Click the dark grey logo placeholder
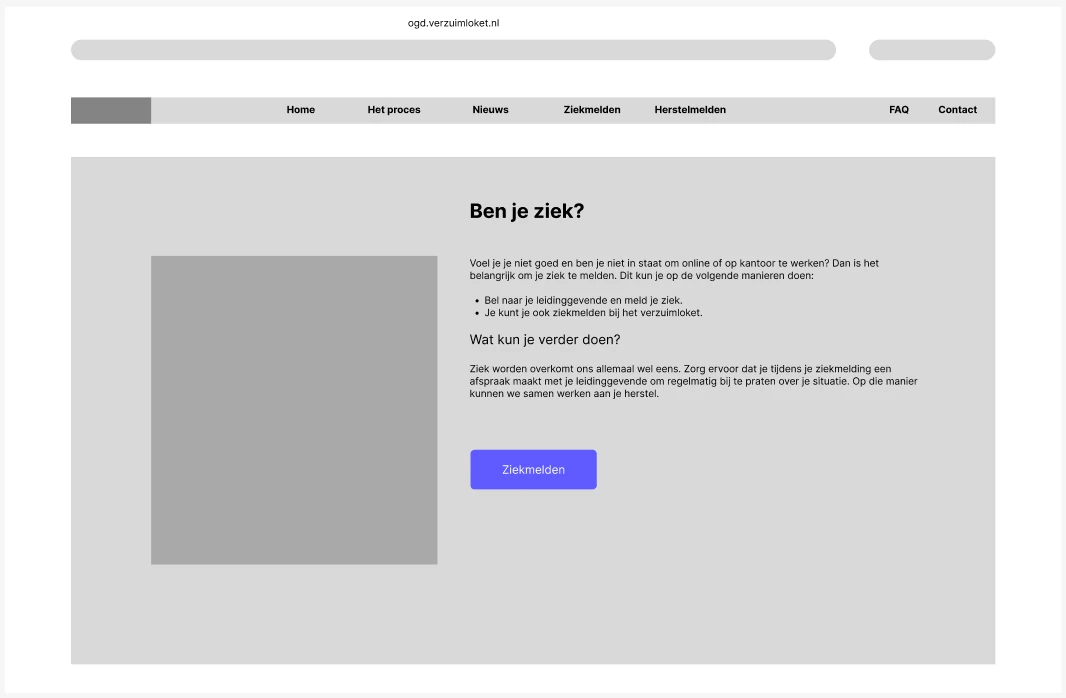Image resolution: width=1066 pixels, height=698 pixels. [x=111, y=110]
